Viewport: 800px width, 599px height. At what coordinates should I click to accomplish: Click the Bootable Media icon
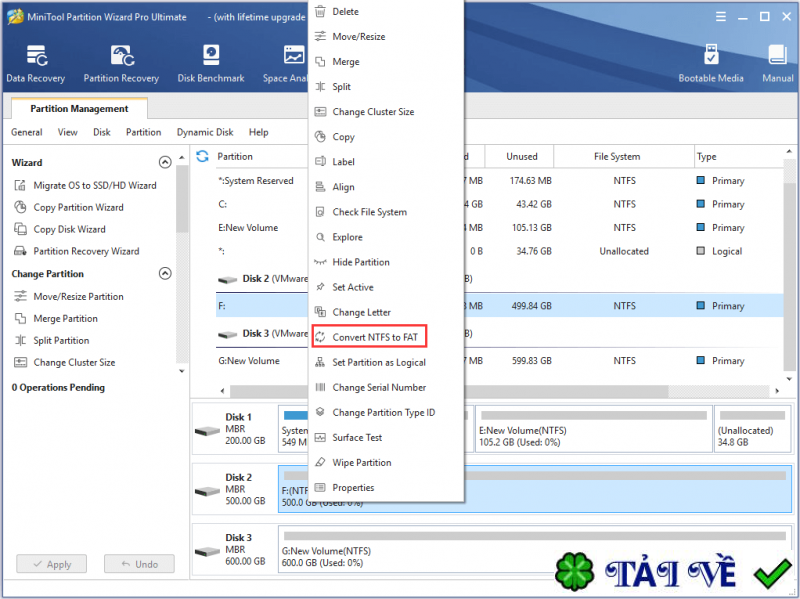[711, 63]
